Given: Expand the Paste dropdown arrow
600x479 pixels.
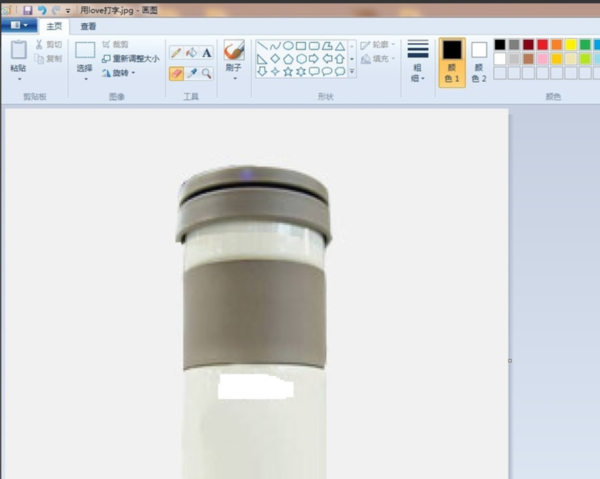Looking at the screenshot, I should [x=19, y=79].
